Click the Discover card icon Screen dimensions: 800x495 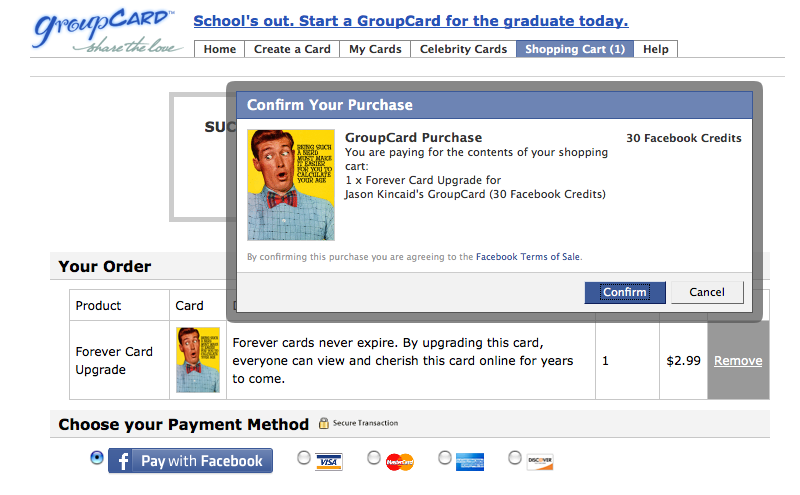point(539,461)
